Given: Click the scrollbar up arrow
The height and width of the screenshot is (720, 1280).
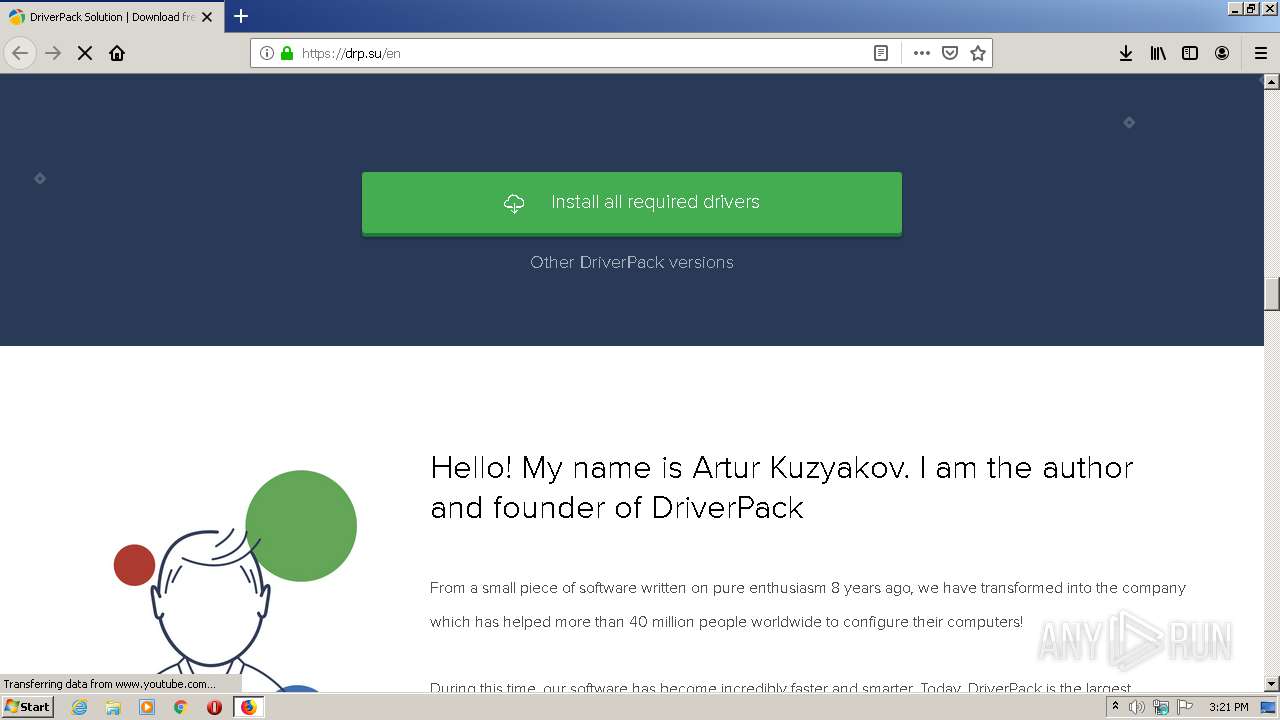Looking at the screenshot, I should (x=1272, y=81).
